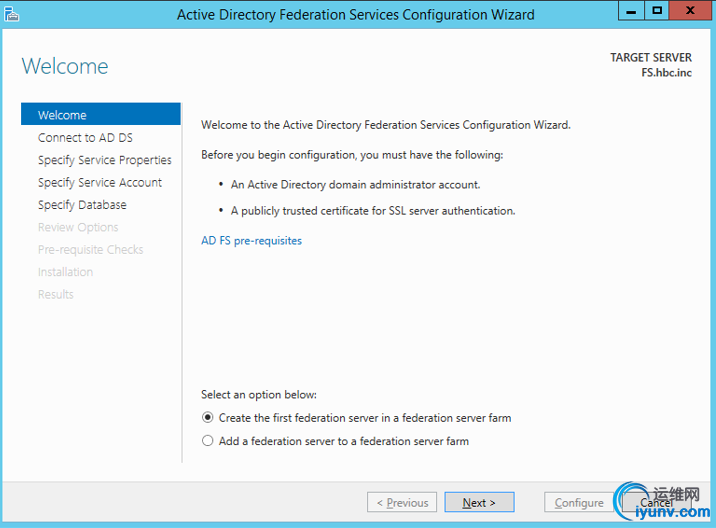
Task: Open Specify Service Account step
Action: (100, 182)
